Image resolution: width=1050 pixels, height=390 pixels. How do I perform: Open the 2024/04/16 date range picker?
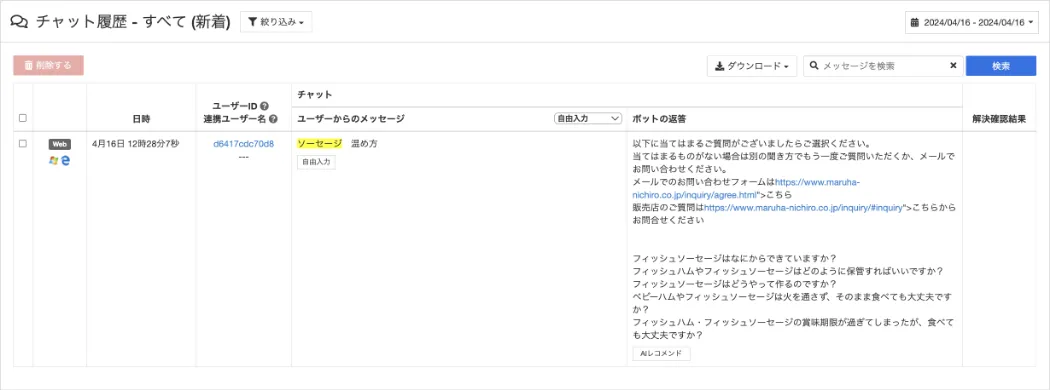[x=972, y=23]
